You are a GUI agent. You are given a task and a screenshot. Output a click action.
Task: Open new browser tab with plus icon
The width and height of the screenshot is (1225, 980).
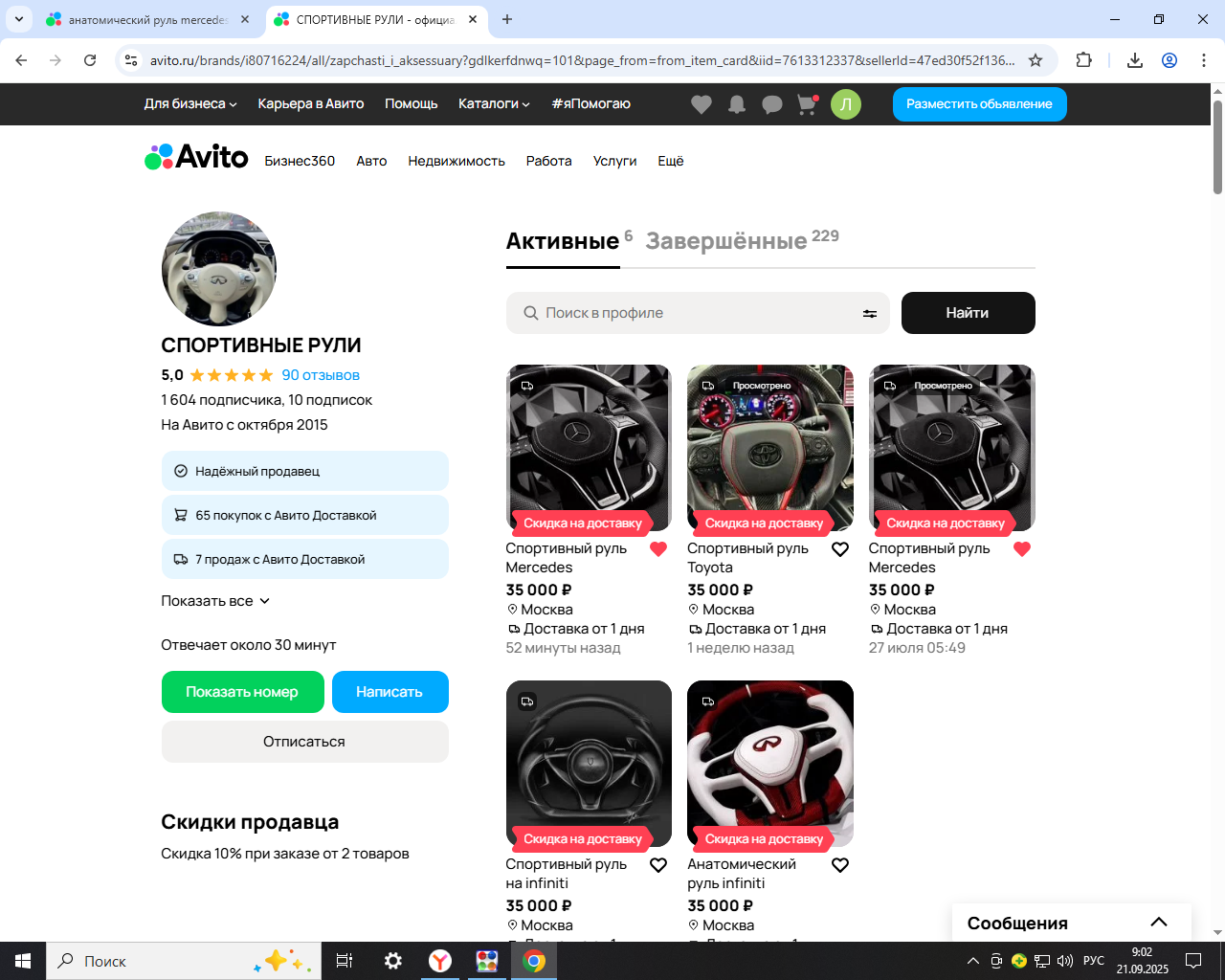click(x=507, y=19)
